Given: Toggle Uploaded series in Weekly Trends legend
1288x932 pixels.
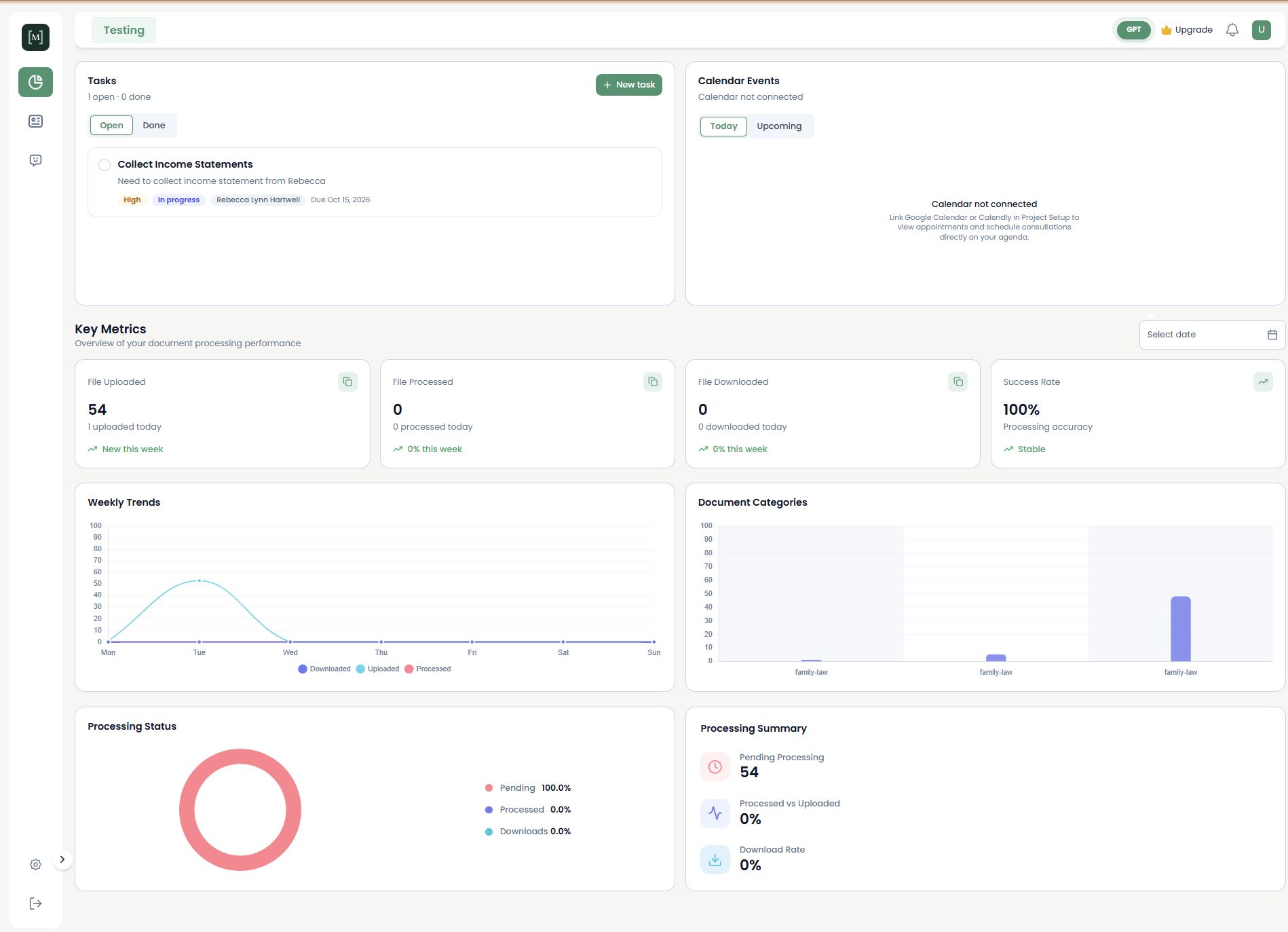Looking at the screenshot, I should 378,669.
